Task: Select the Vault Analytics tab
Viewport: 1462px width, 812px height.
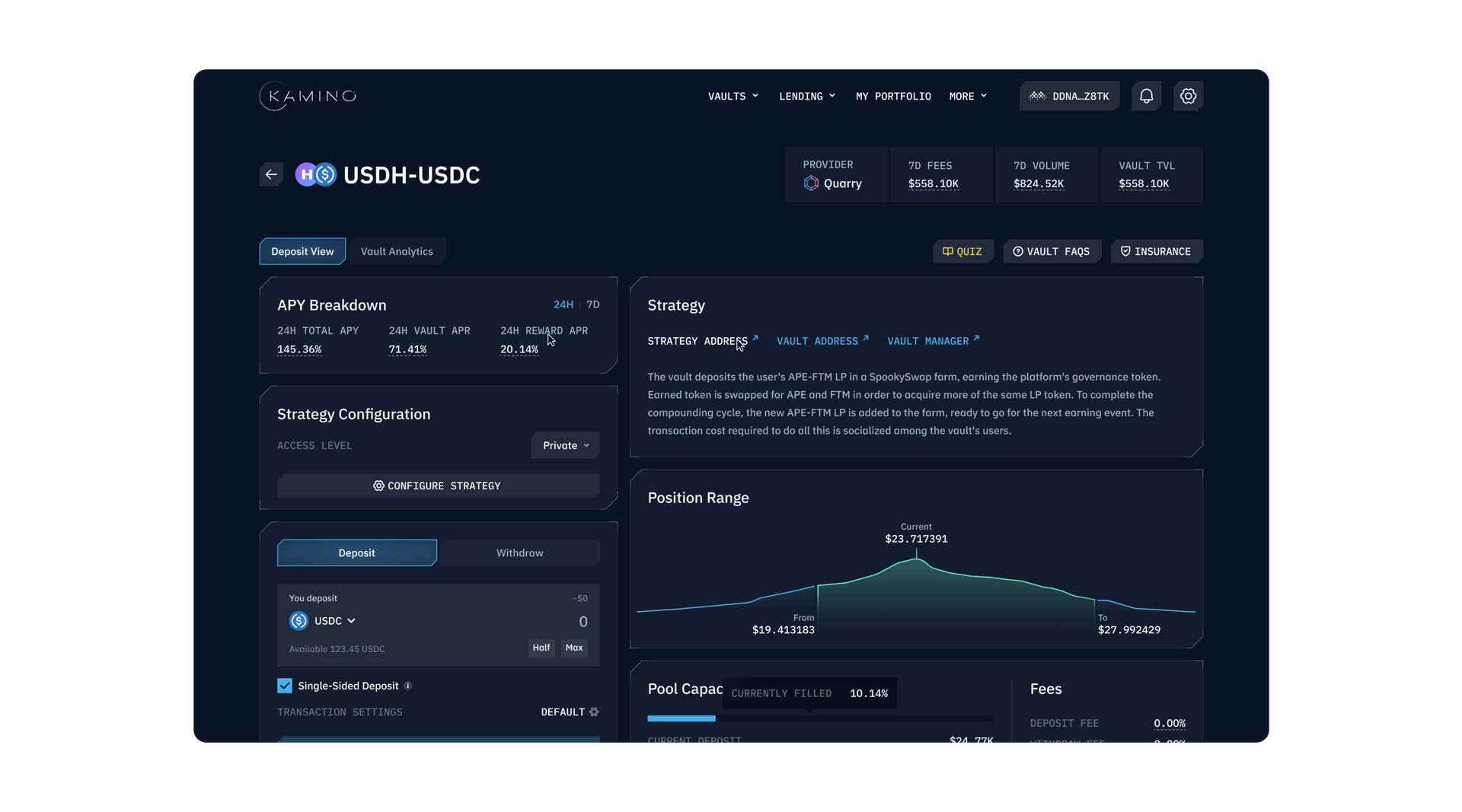Action: (x=397, y=251)
